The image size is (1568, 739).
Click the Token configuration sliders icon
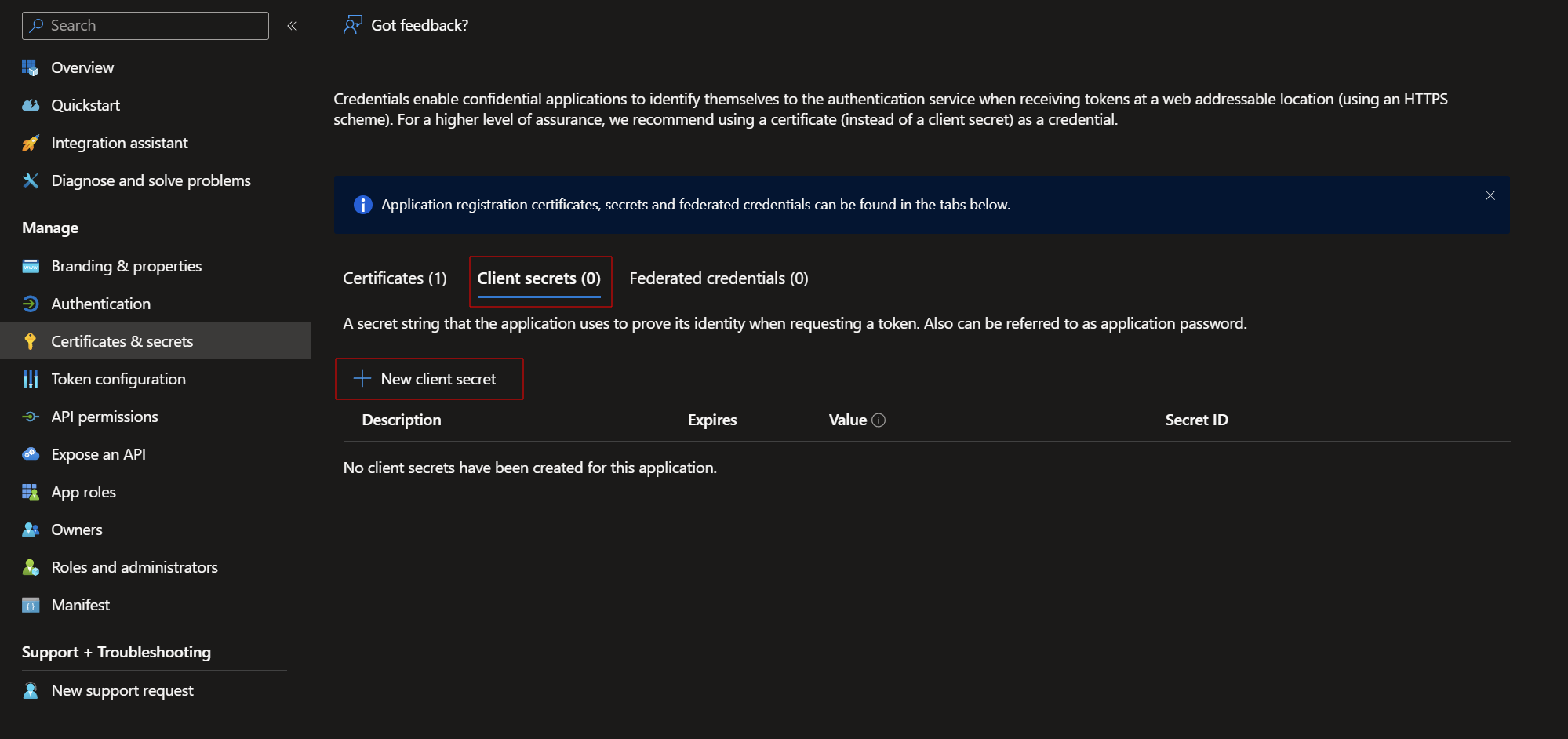(x=30, y=379)
